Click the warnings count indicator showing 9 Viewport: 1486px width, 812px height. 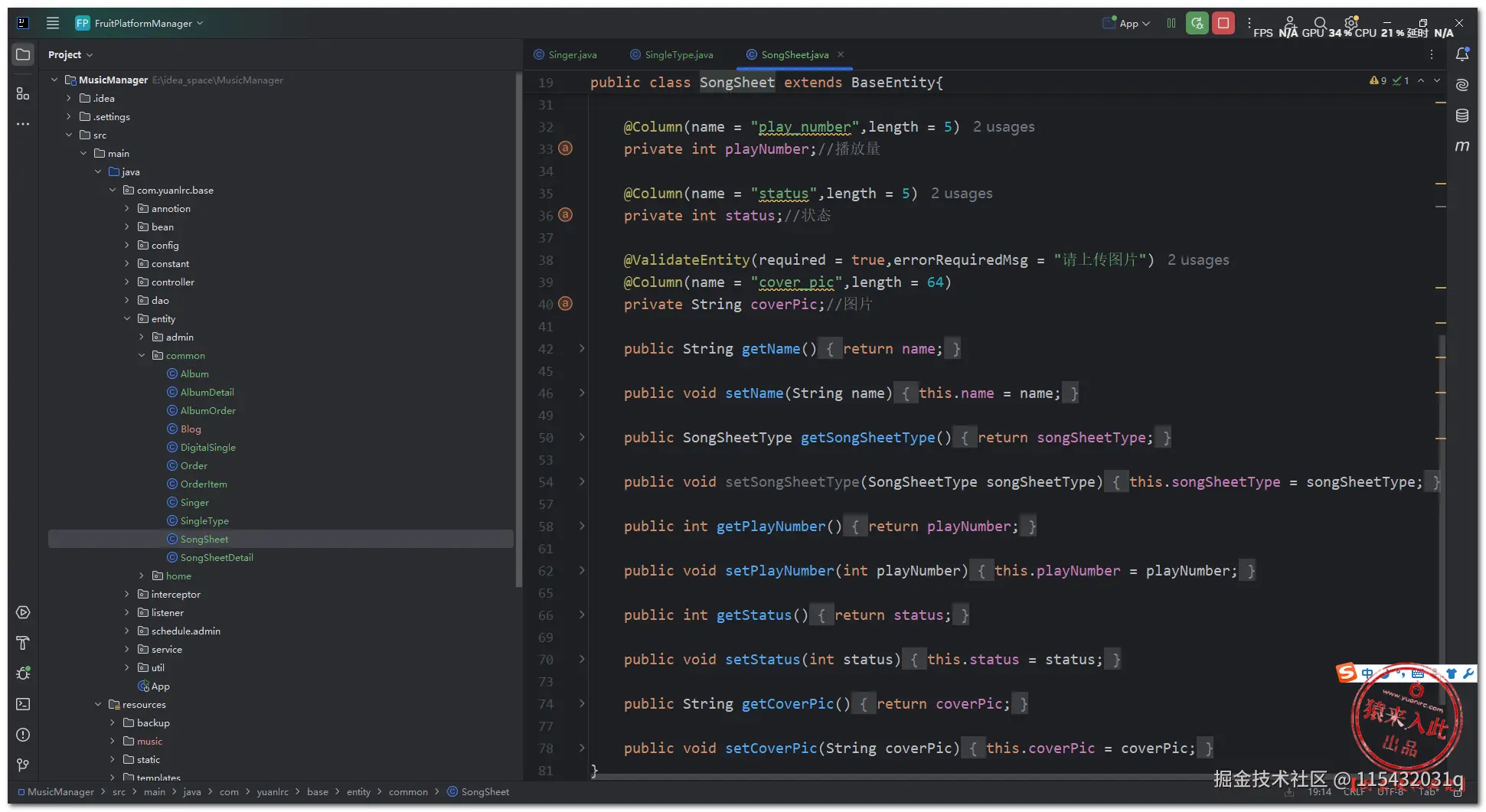pos(1378,80)
